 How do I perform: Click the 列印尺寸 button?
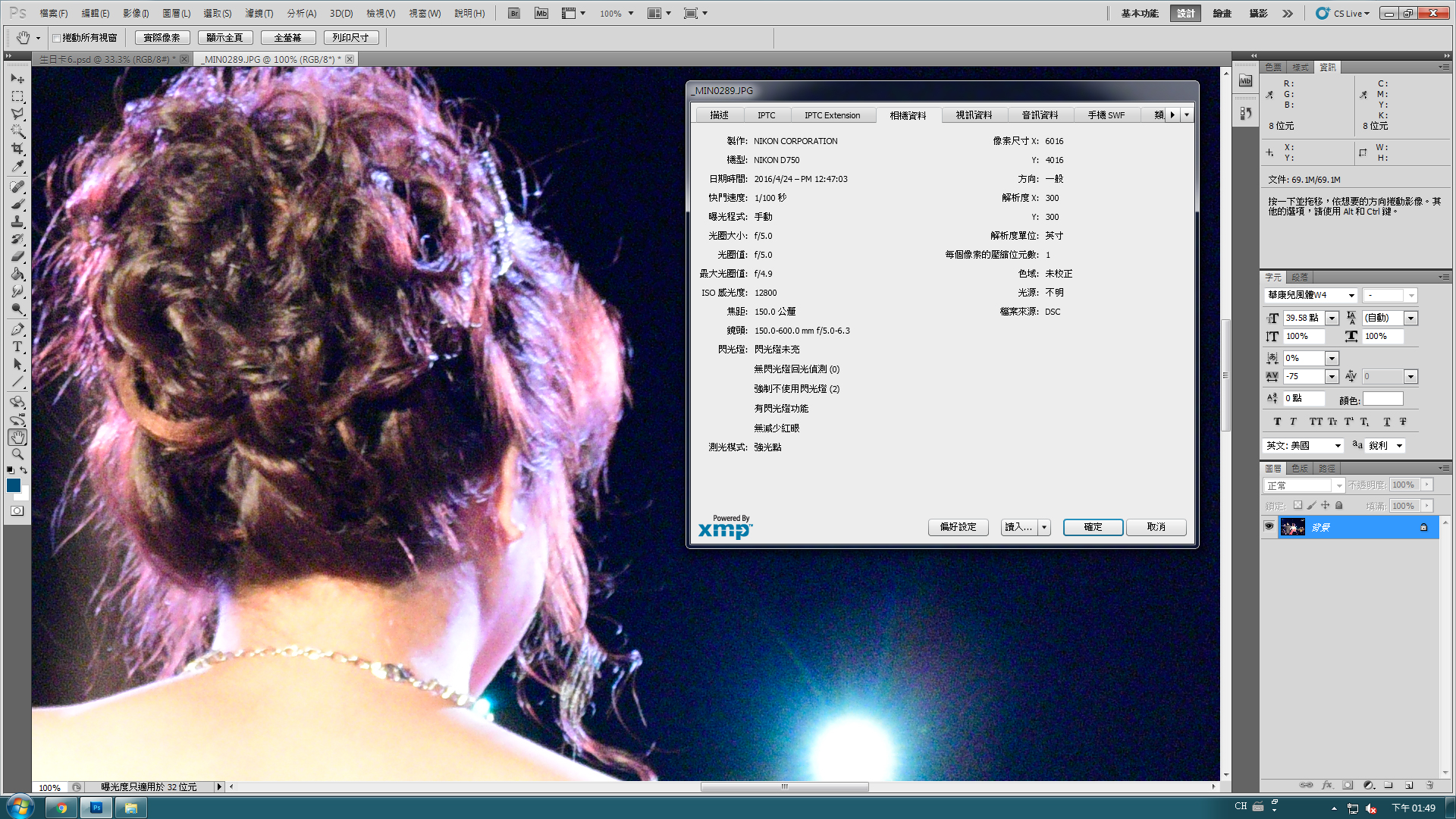[350, 38]
